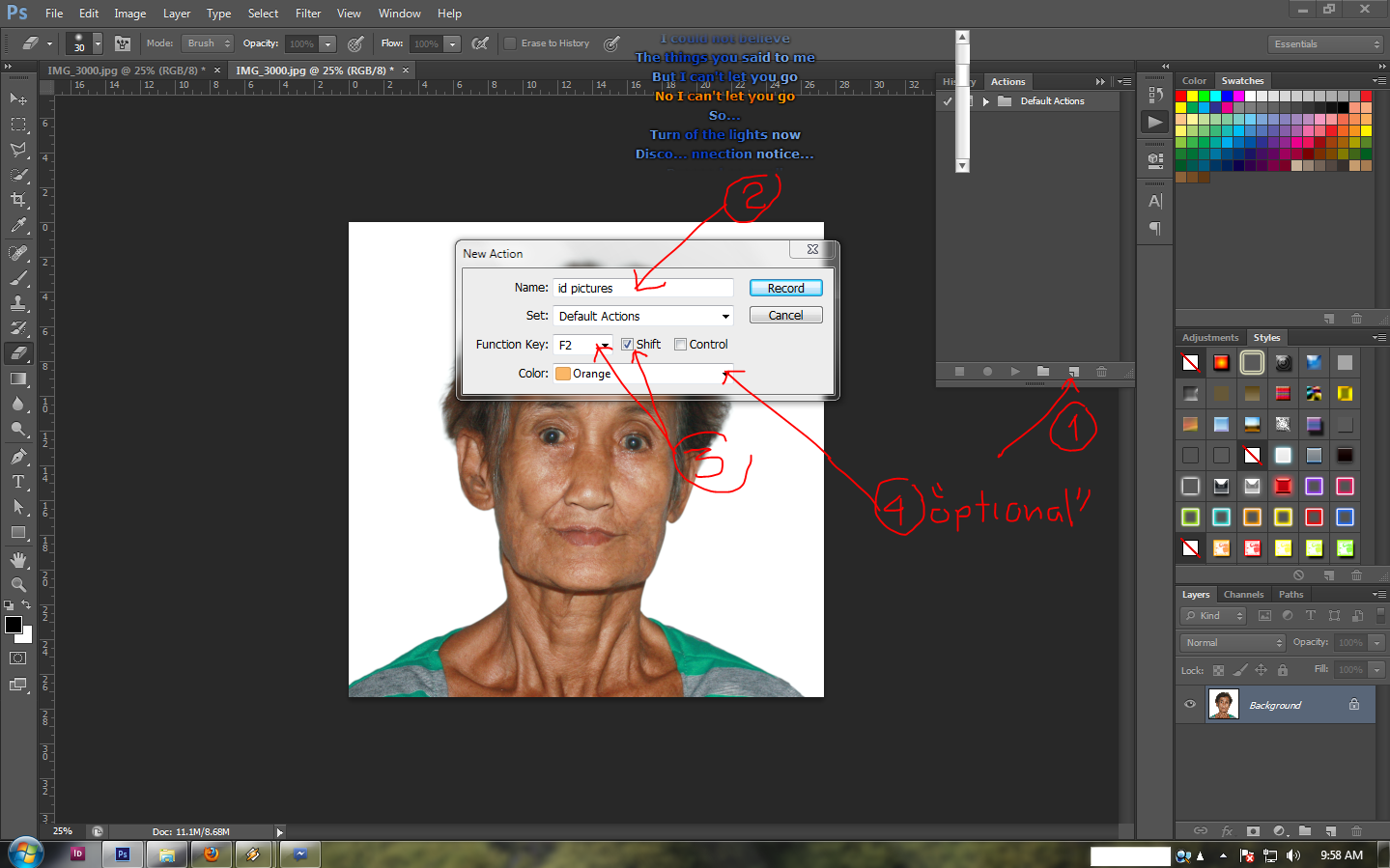Select the Hand tool
The height and width of the screenshot is (868, 1390).
(18, 559)
